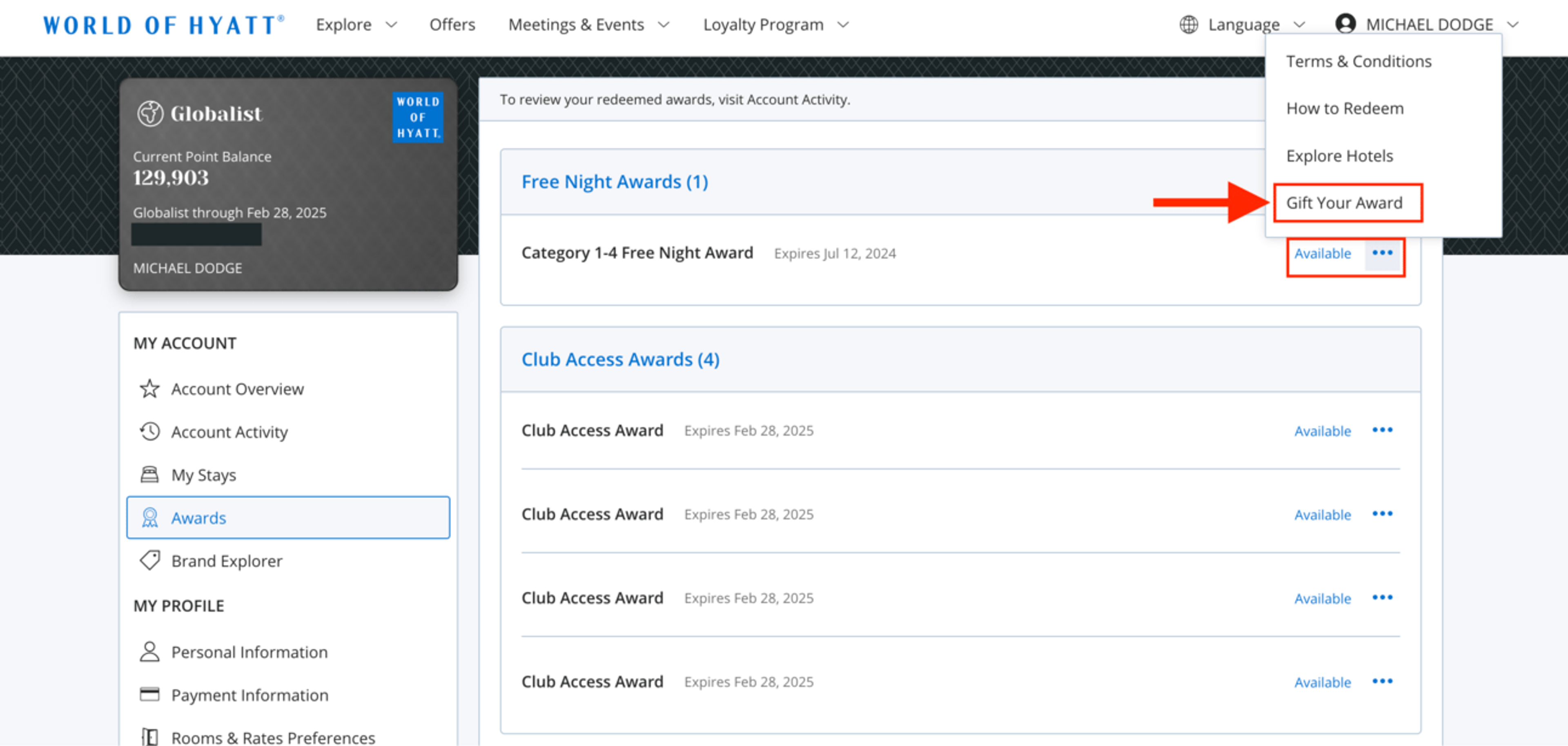Click the Globalist globe emblem on card
This screenshot has width=1568, height=746.
click(x=150, y=113)
